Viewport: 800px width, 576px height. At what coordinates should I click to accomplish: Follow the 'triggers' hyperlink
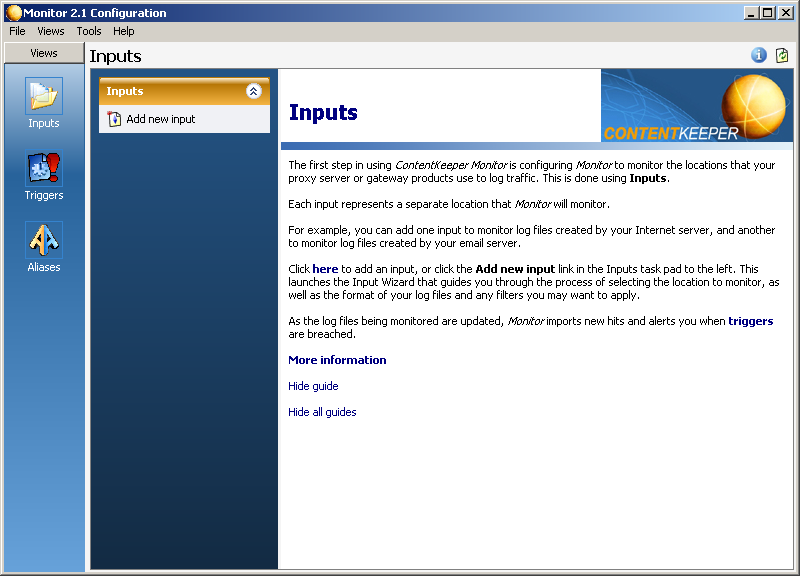point(751,321)
